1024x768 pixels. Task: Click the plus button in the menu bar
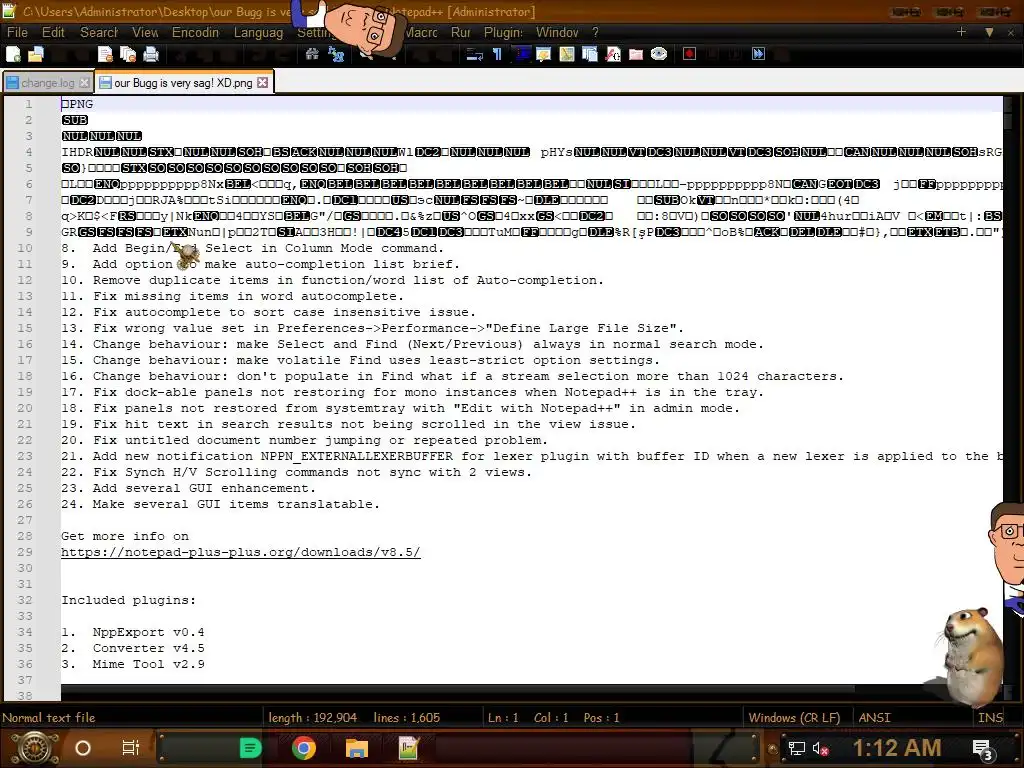(x=961, y=31)
